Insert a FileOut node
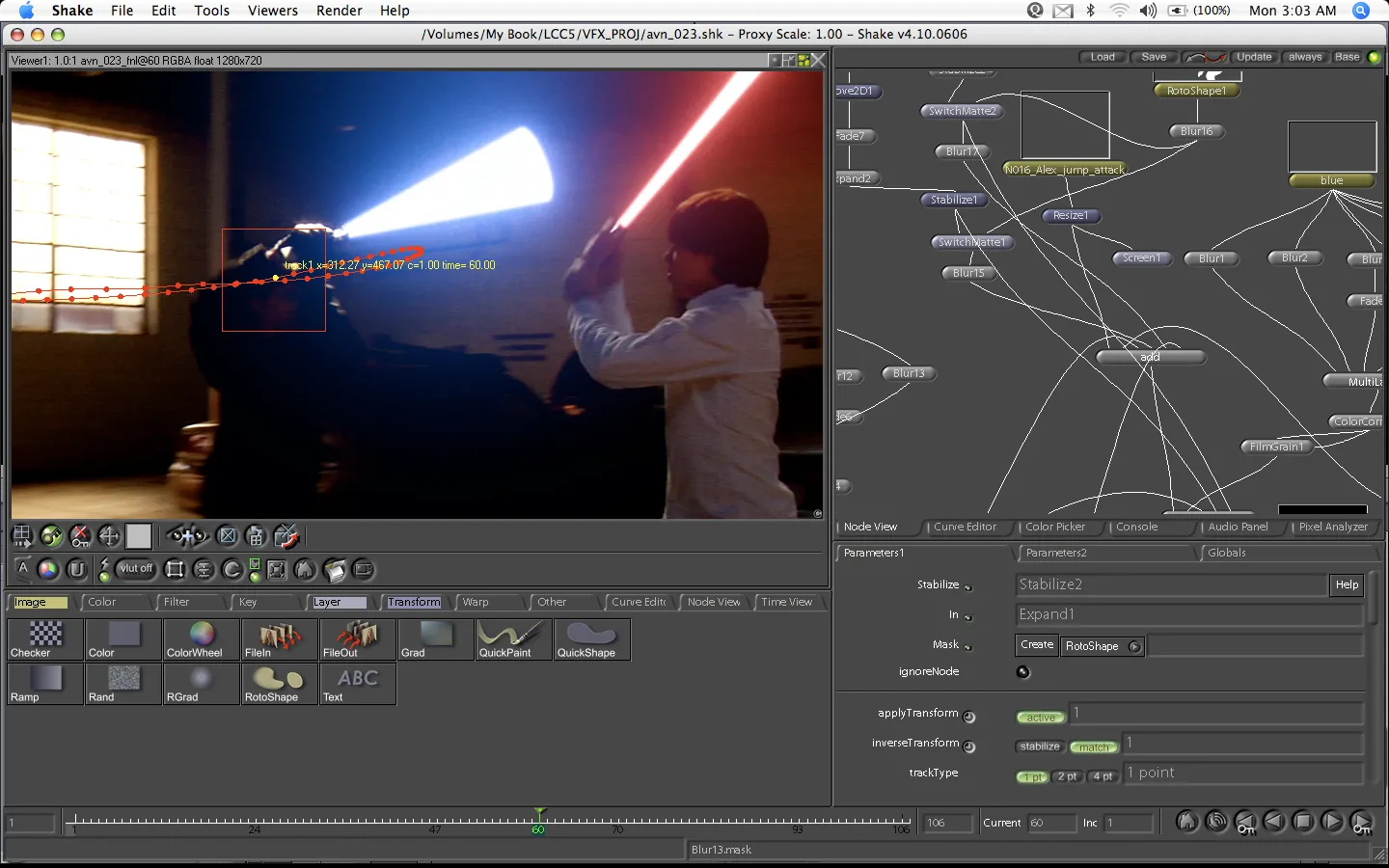The width and height of the screenshot is (1389, 868). pos(357,638)
